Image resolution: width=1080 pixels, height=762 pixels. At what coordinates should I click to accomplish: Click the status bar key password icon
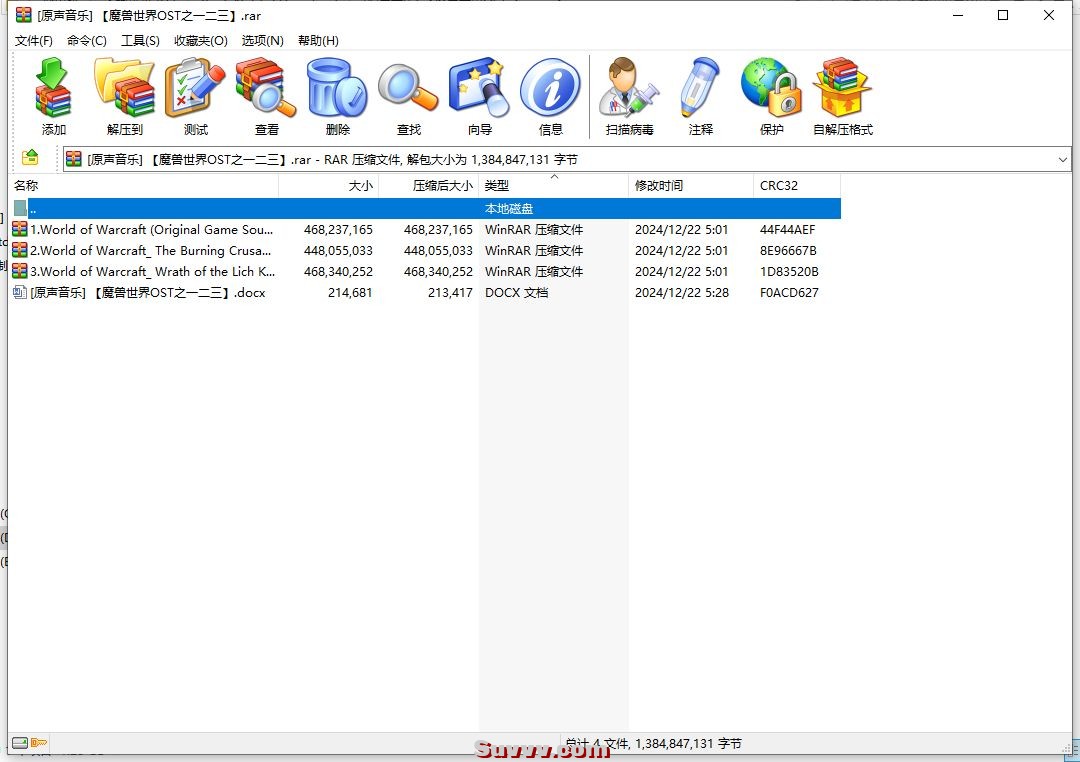(x=39, y=743)
